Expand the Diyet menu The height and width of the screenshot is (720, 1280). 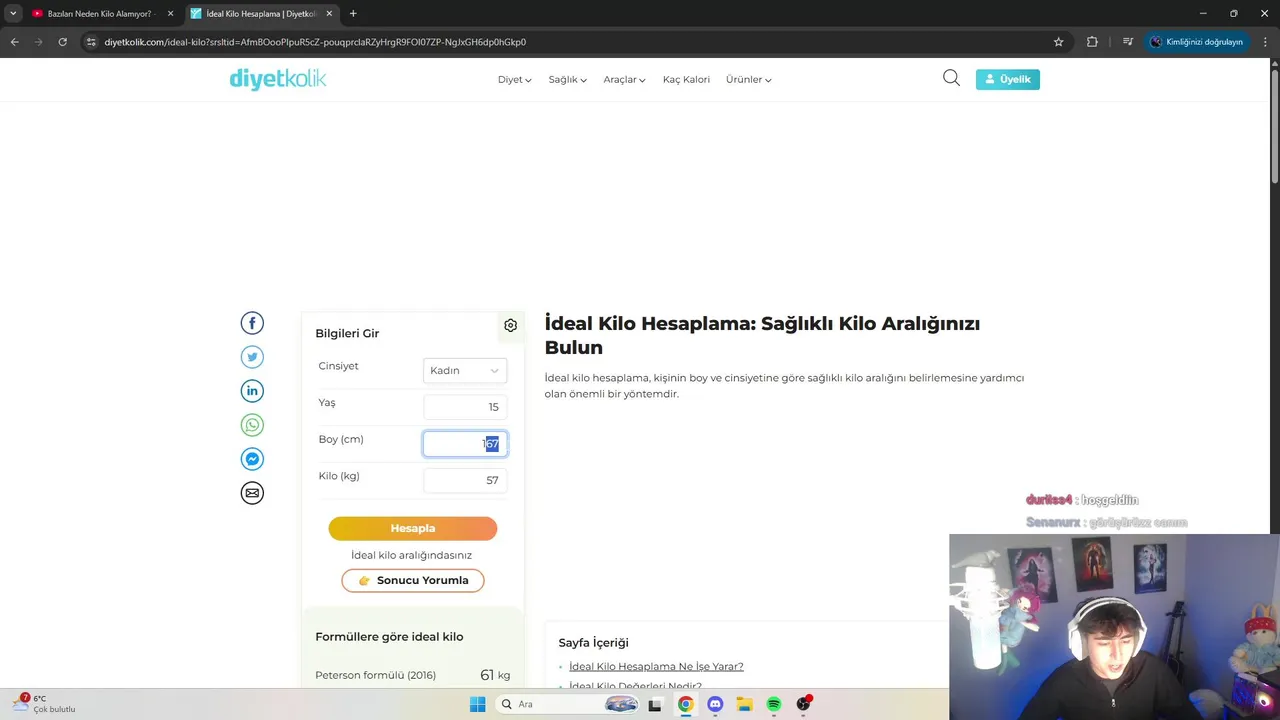pos(514,79)
